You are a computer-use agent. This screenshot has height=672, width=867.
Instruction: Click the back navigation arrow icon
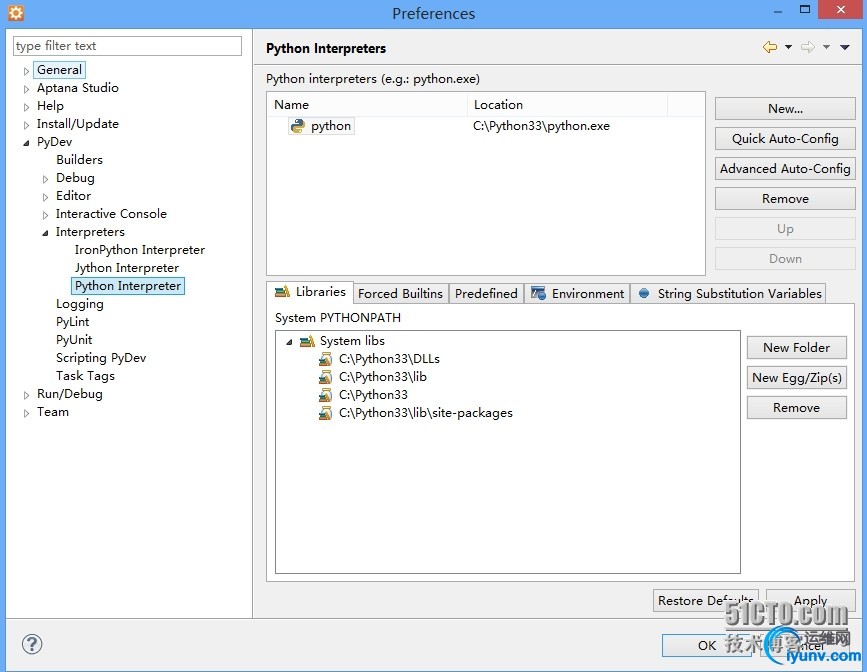(770, 47)
